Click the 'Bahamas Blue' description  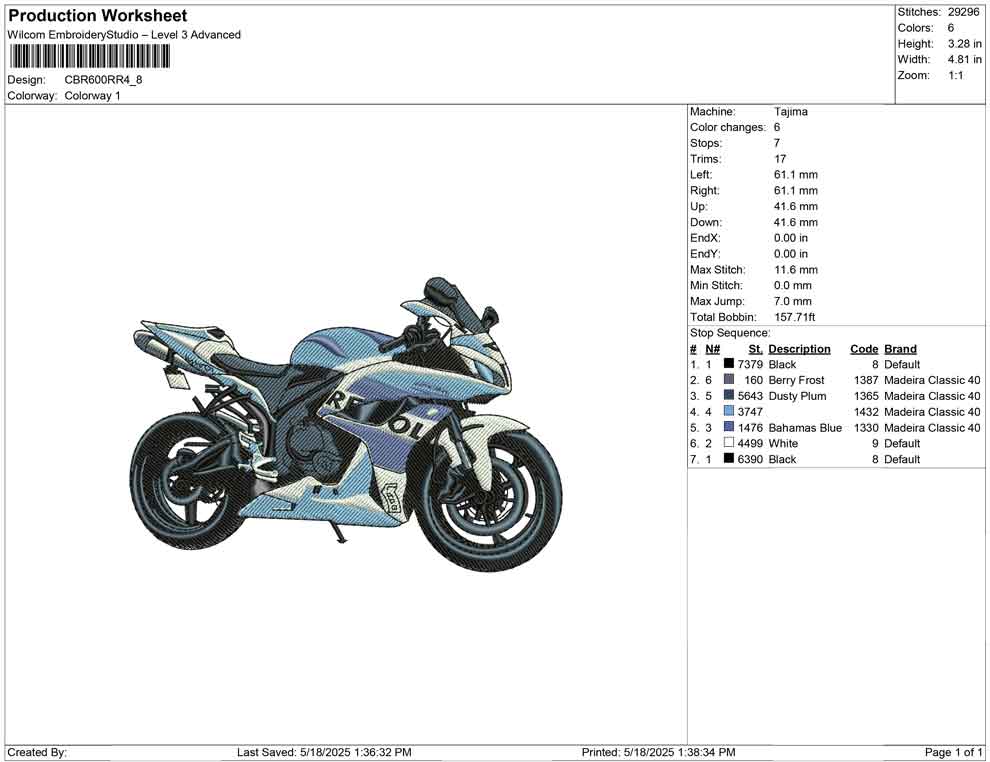805,427
